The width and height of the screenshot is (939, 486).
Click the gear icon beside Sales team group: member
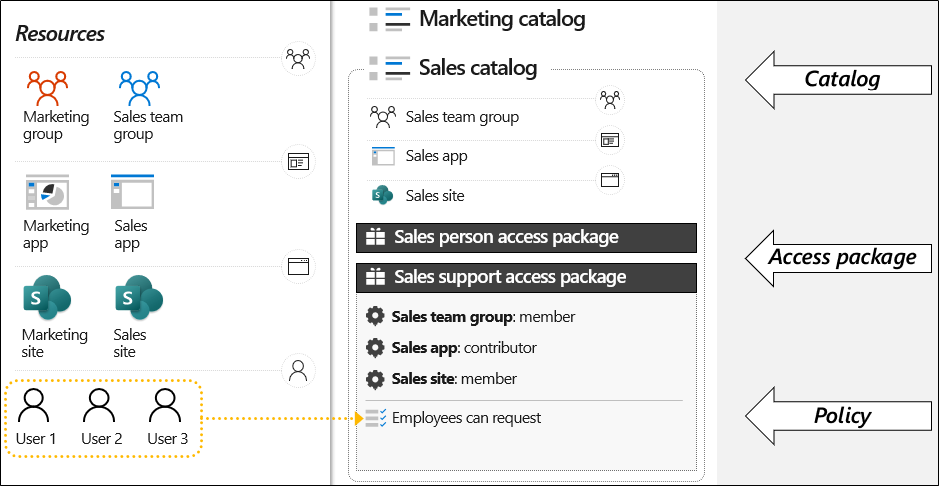click(x=375, y=317)
